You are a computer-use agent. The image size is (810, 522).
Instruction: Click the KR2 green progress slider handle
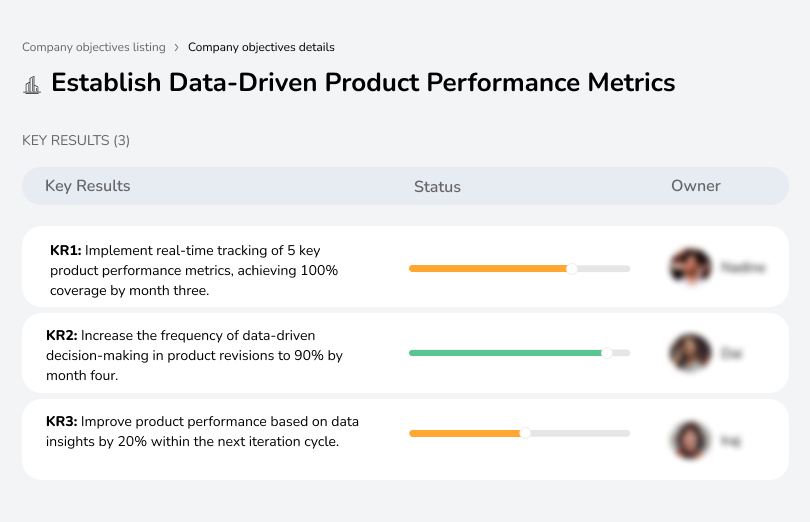tap(607, 353)
